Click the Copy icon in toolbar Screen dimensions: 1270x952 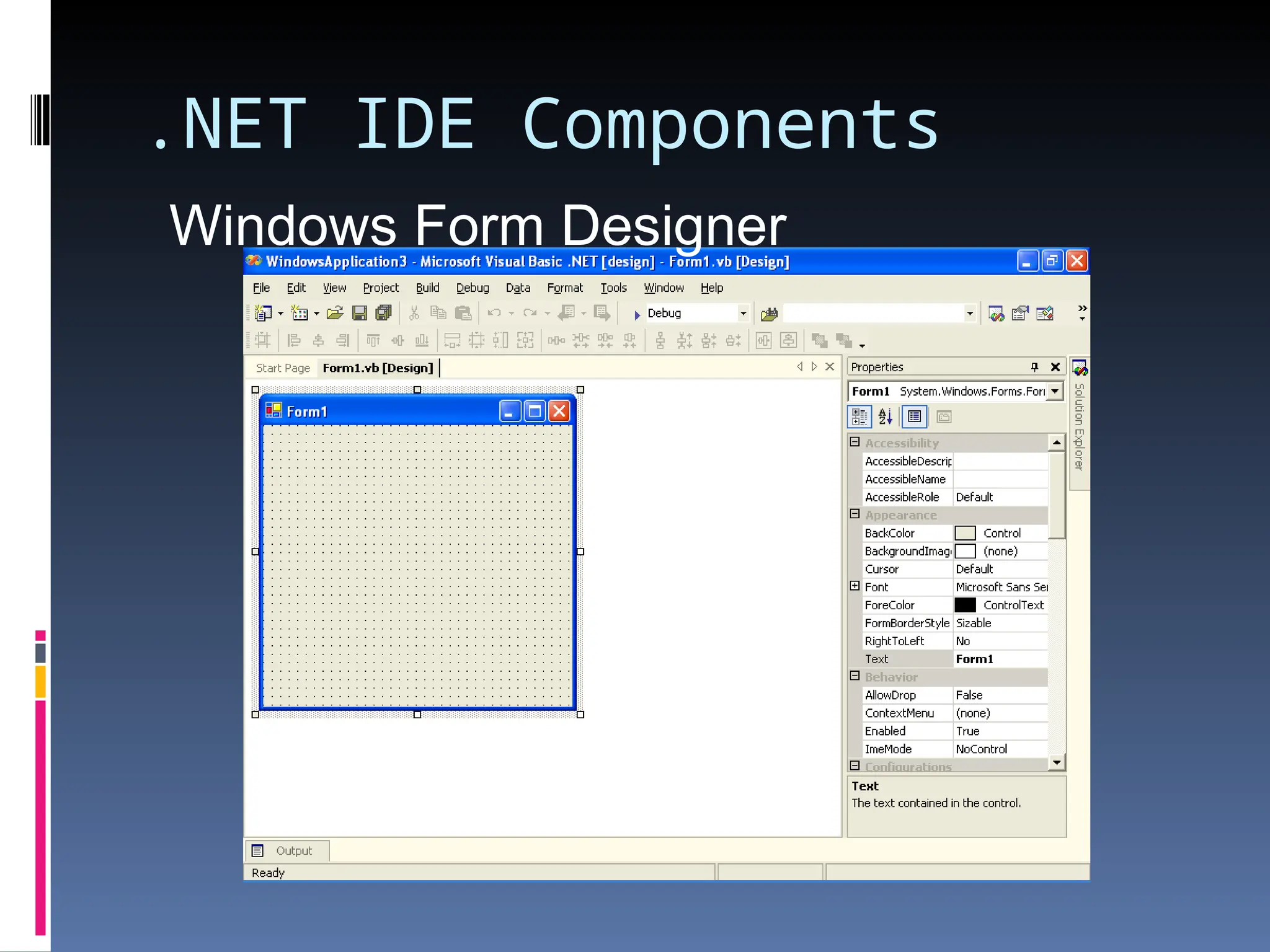tap(438, 314)
